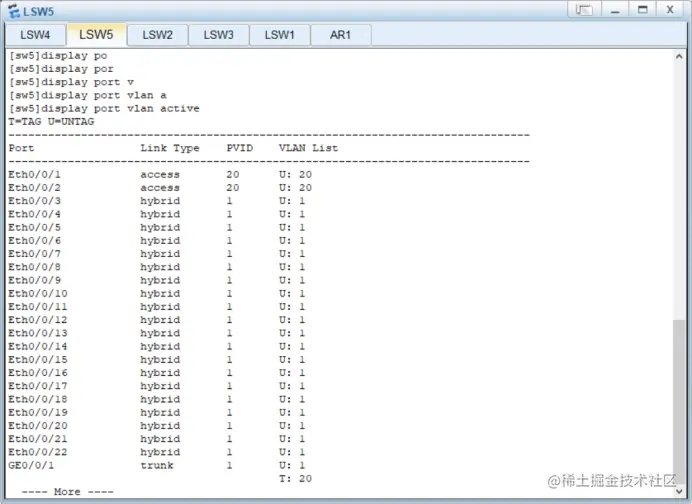This screenshot has height=504, width=692.
Task: Click the '---- More ----' pager prompt
Action: [68, 492]
